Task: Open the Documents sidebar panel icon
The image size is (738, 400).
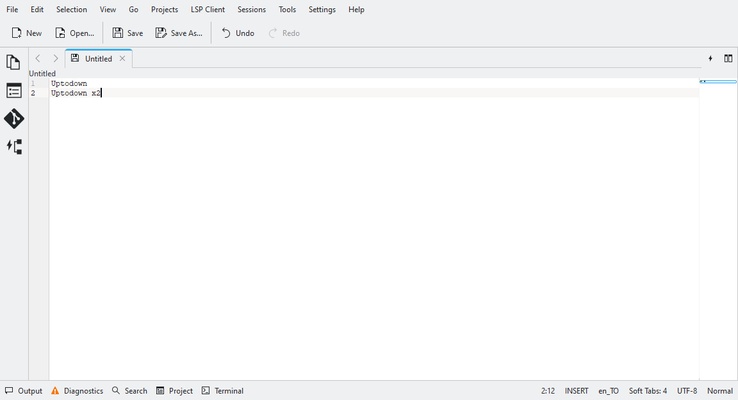Action: [14, 62]
